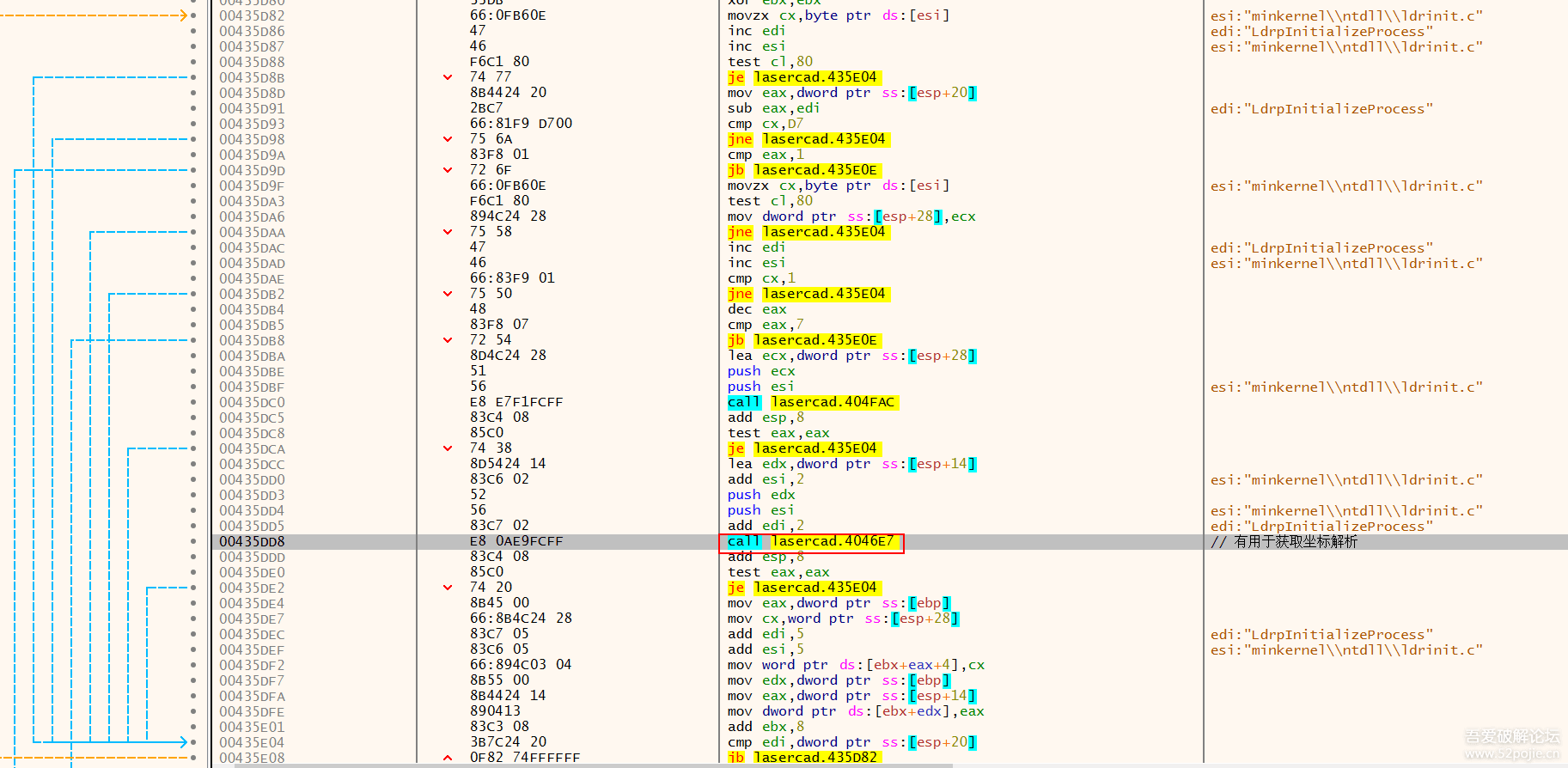Select address 00435DC0 in the address column
This screenshot has width=1568, height=768.
click(x=252, y=402)
